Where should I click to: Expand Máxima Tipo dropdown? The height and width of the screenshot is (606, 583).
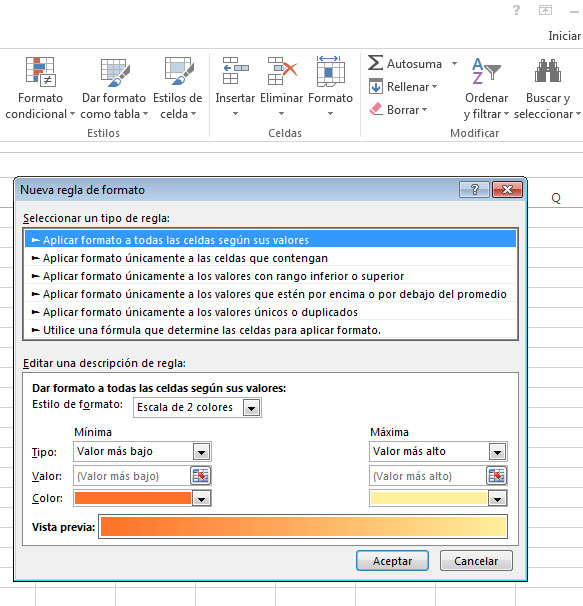498,452
